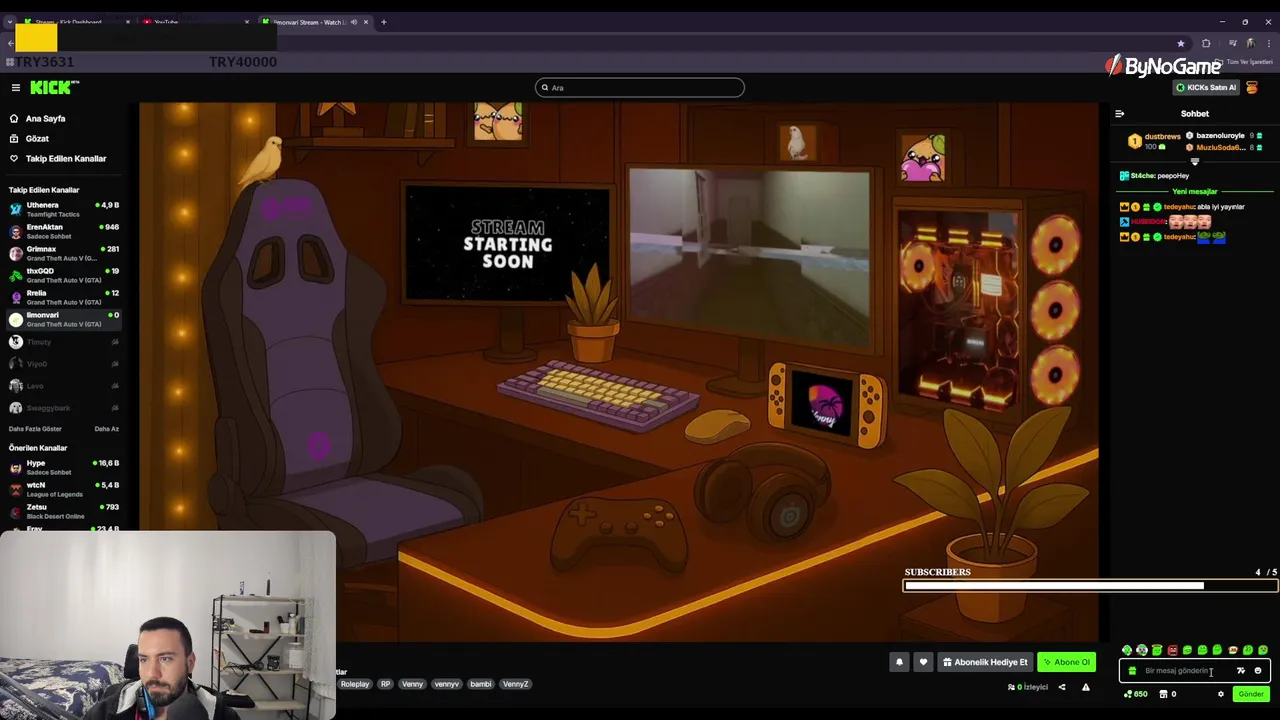Click the Sohbet chat header

tap(1194, 114)
